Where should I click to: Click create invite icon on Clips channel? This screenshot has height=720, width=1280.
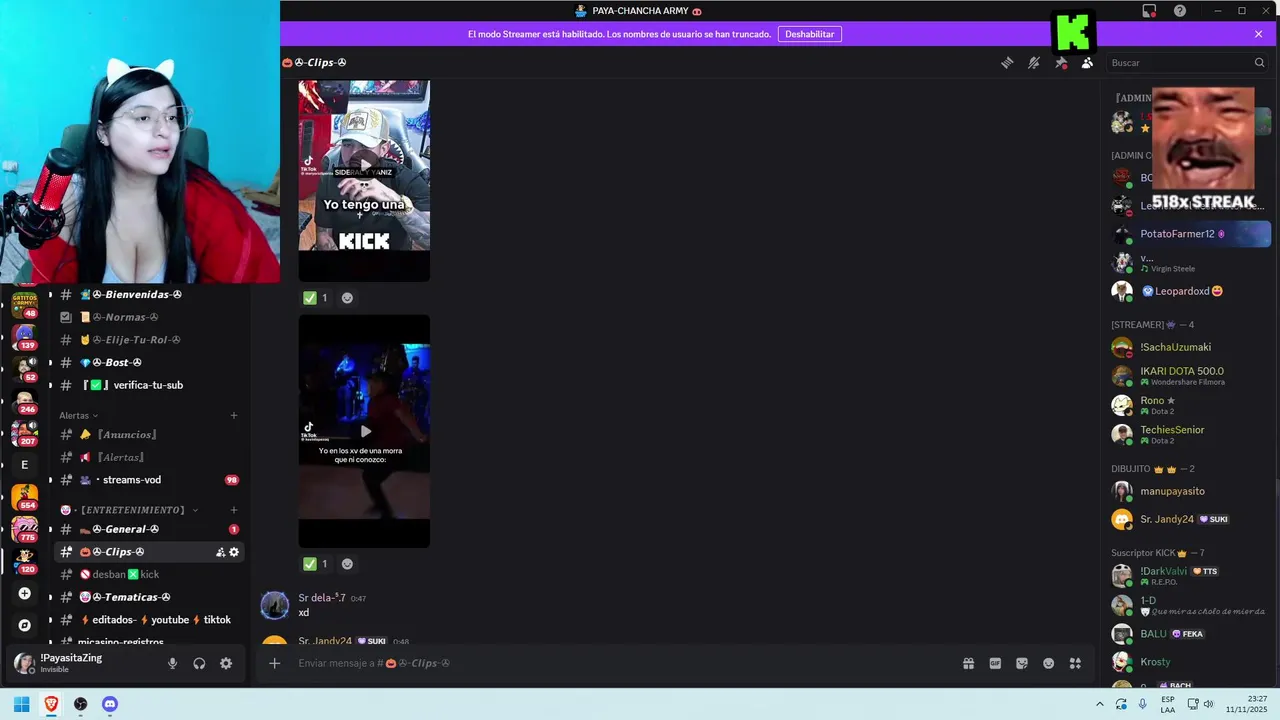click(220, 552)
